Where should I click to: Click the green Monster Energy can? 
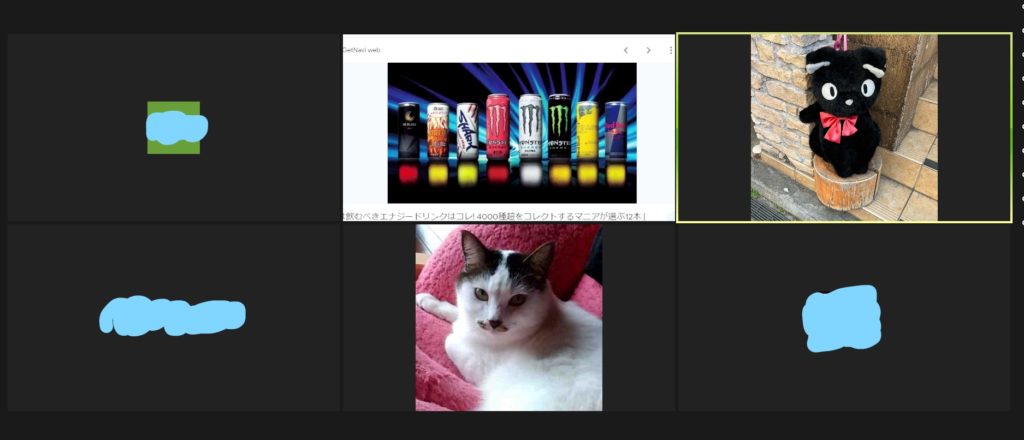click(559, 127)
